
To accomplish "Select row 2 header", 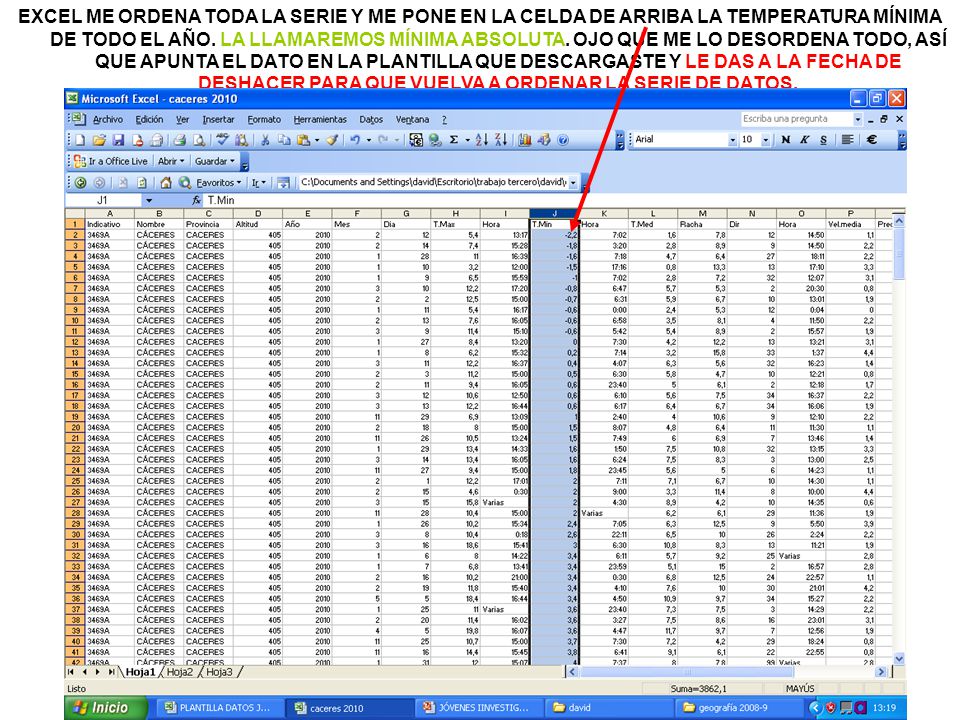I will [75, 235].
